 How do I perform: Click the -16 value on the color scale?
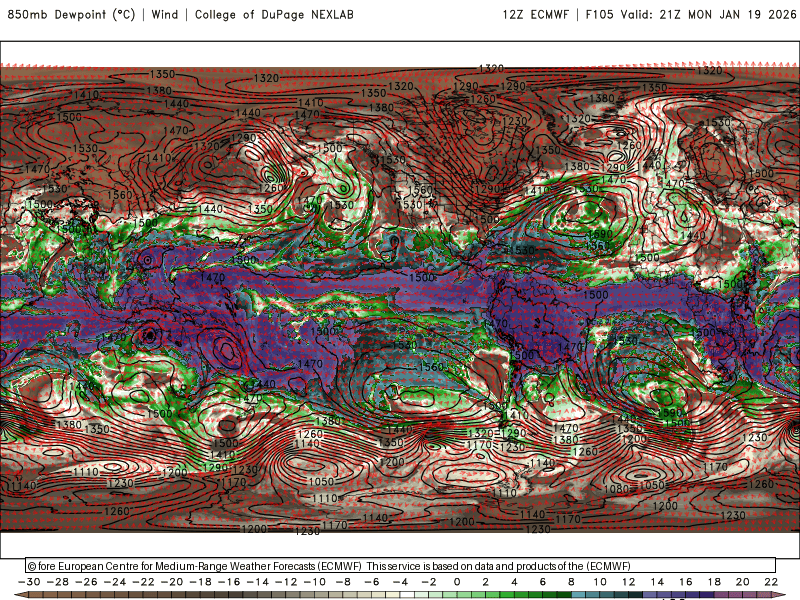229,582
